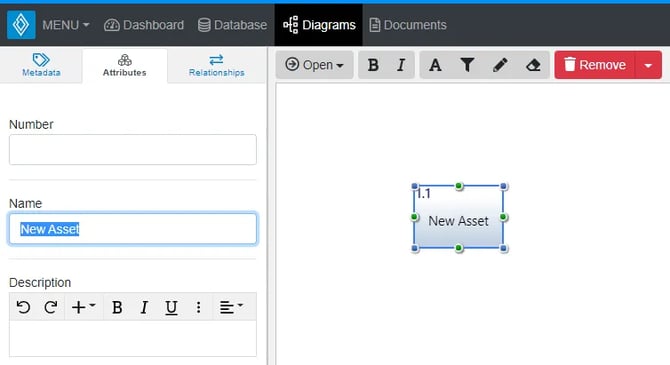Click the bottom-right blue resize handle

coord(504,248)
